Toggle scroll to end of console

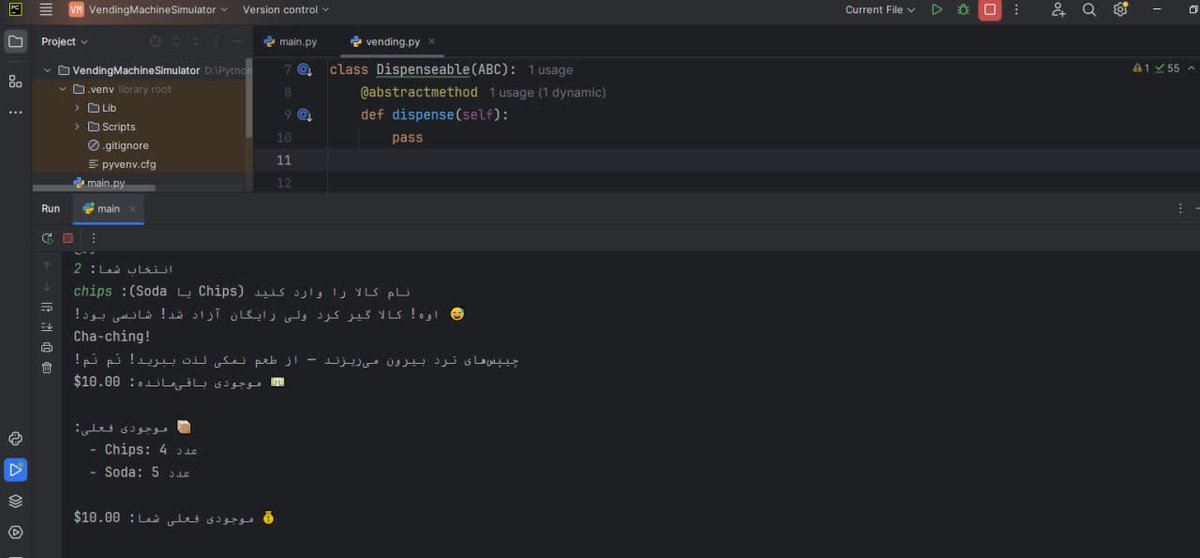click(x=47, y=327)
